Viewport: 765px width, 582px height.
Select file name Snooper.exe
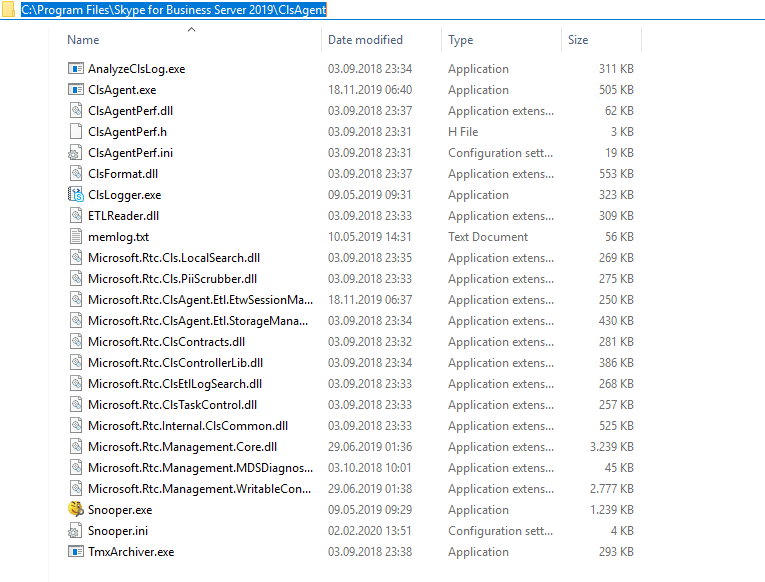pyautogui.click(x=120, y=509)
